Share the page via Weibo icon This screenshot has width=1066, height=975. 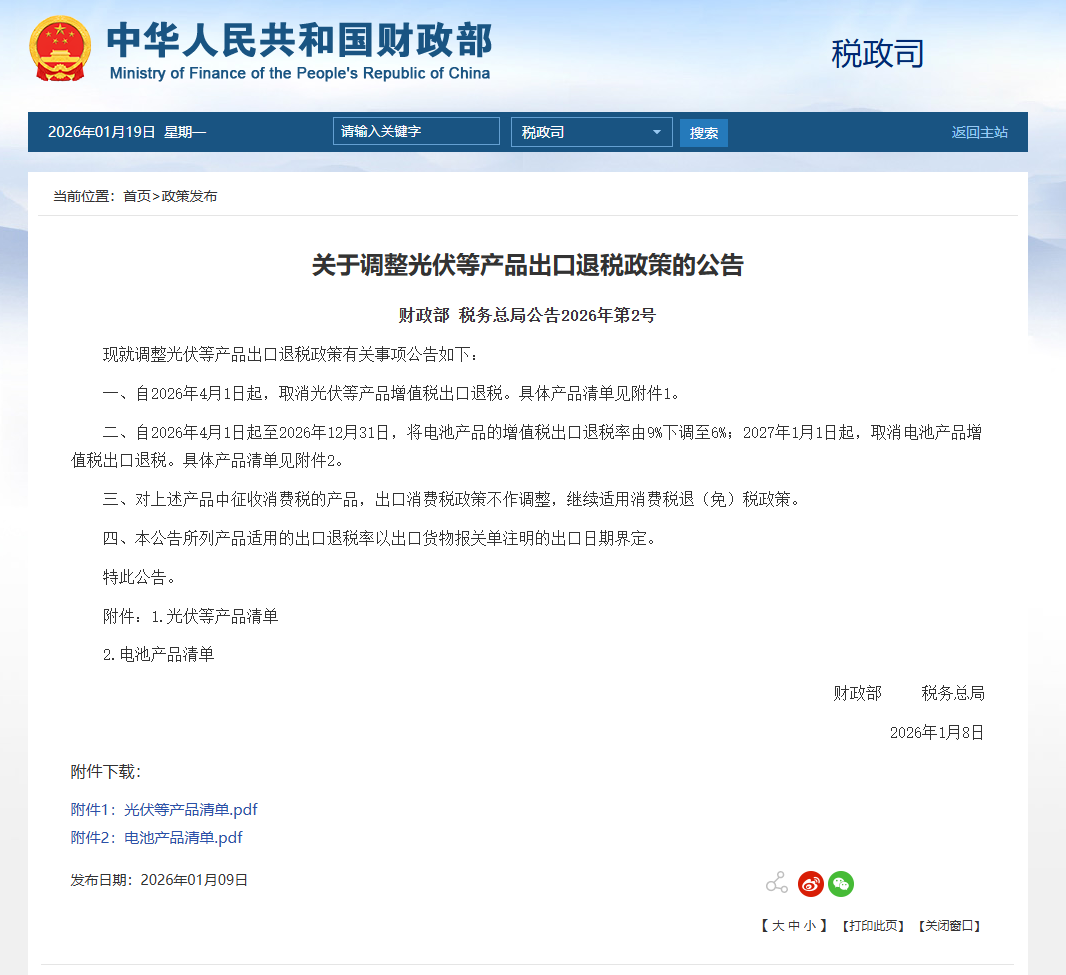pyautogui.click(x=810, y=884)
